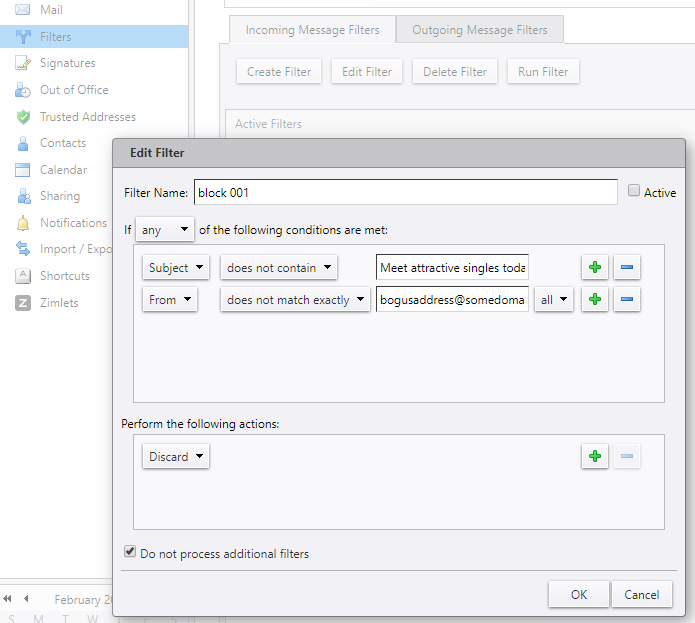Open the Discard action dropdown
The image size is (695, 623).
tap(176, 456)
